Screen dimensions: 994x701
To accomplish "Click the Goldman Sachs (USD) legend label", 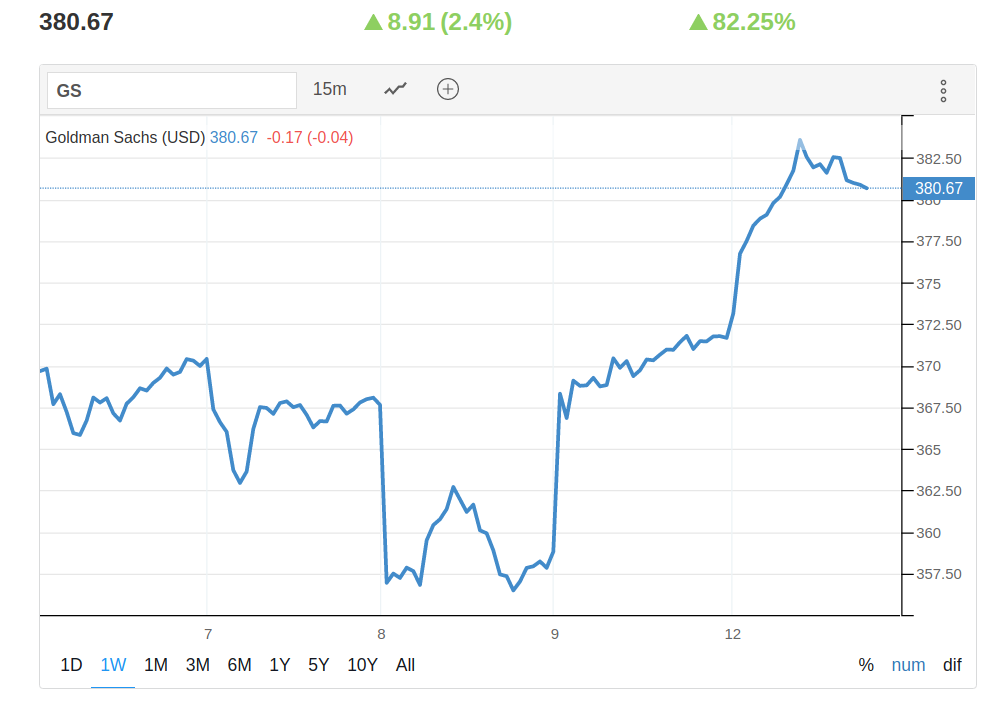I will tap(125, 138).
